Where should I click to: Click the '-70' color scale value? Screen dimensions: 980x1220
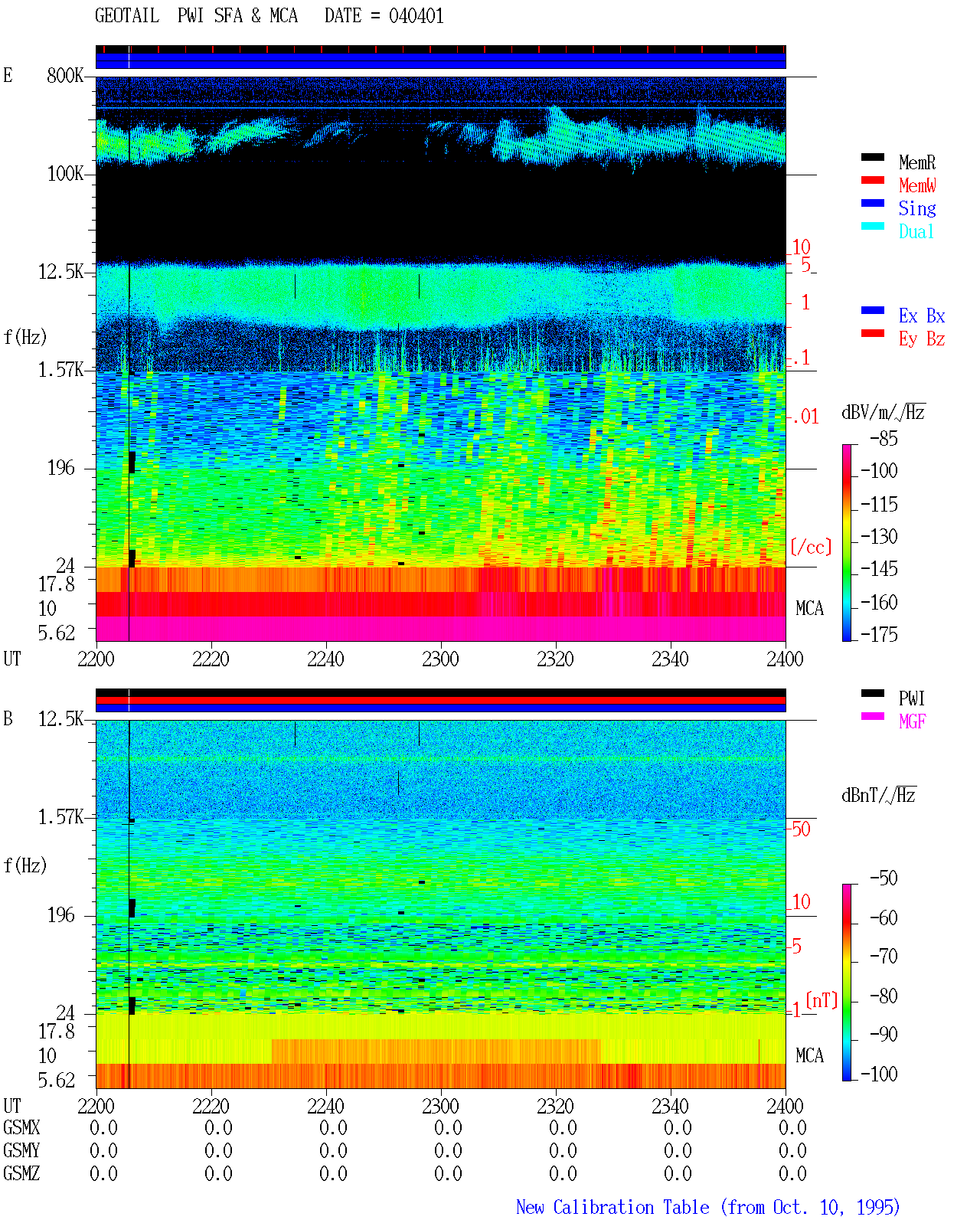884,957
